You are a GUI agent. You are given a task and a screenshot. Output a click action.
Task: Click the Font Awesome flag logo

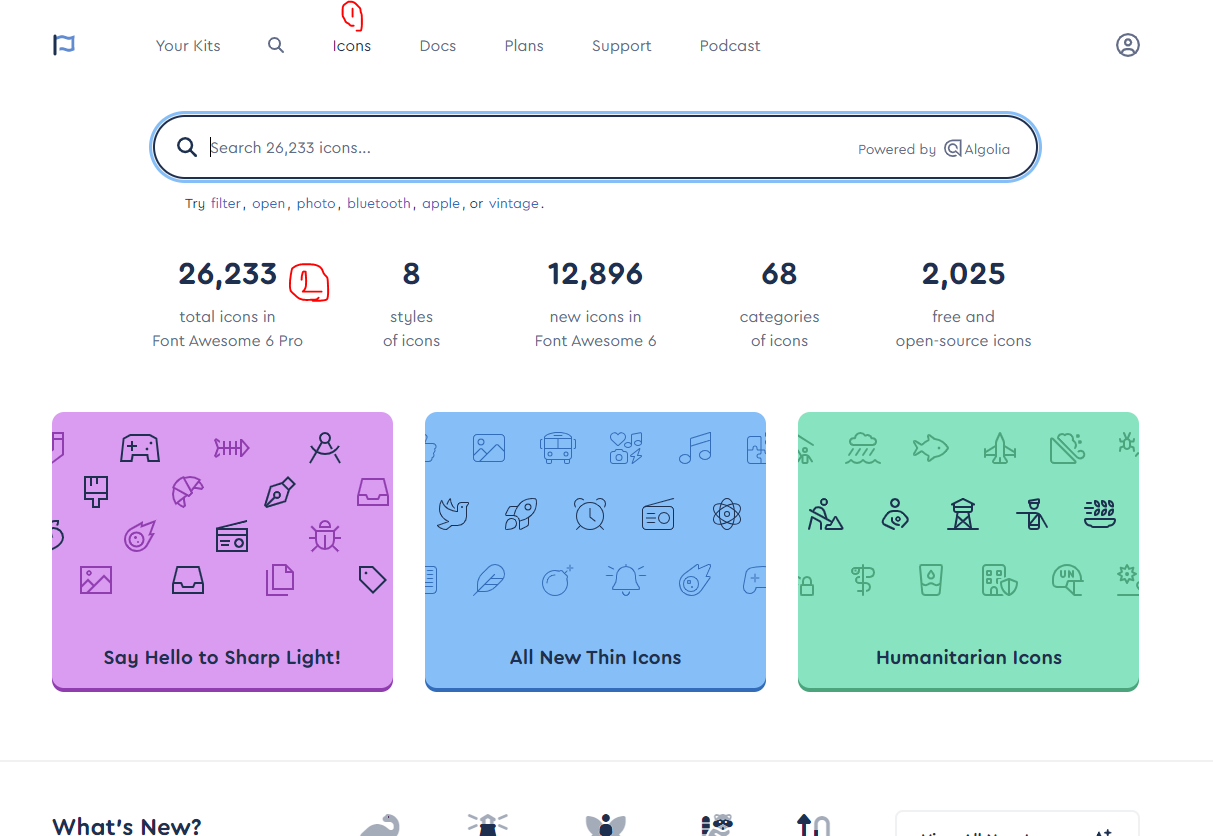[64, 45]
